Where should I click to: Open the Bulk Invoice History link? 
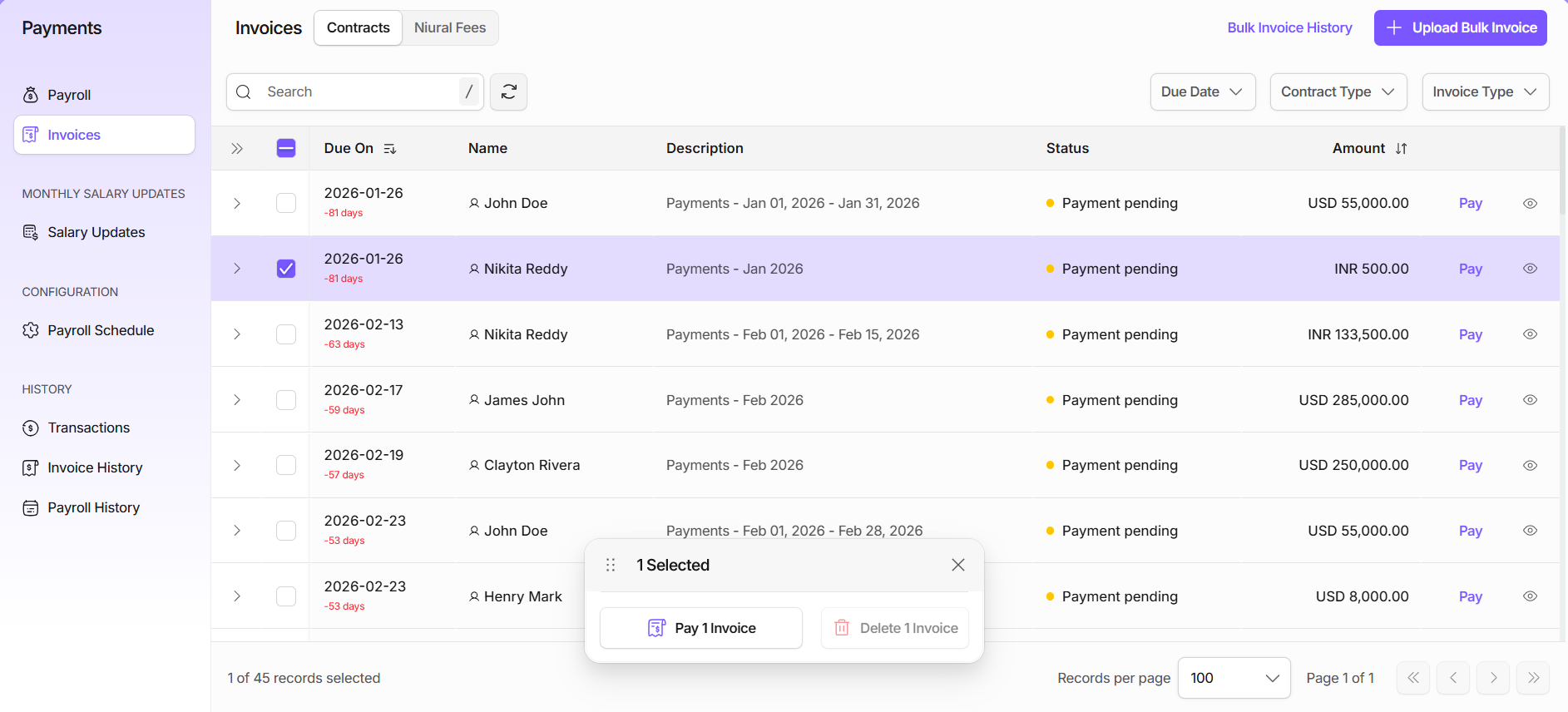pos(1289,28)
